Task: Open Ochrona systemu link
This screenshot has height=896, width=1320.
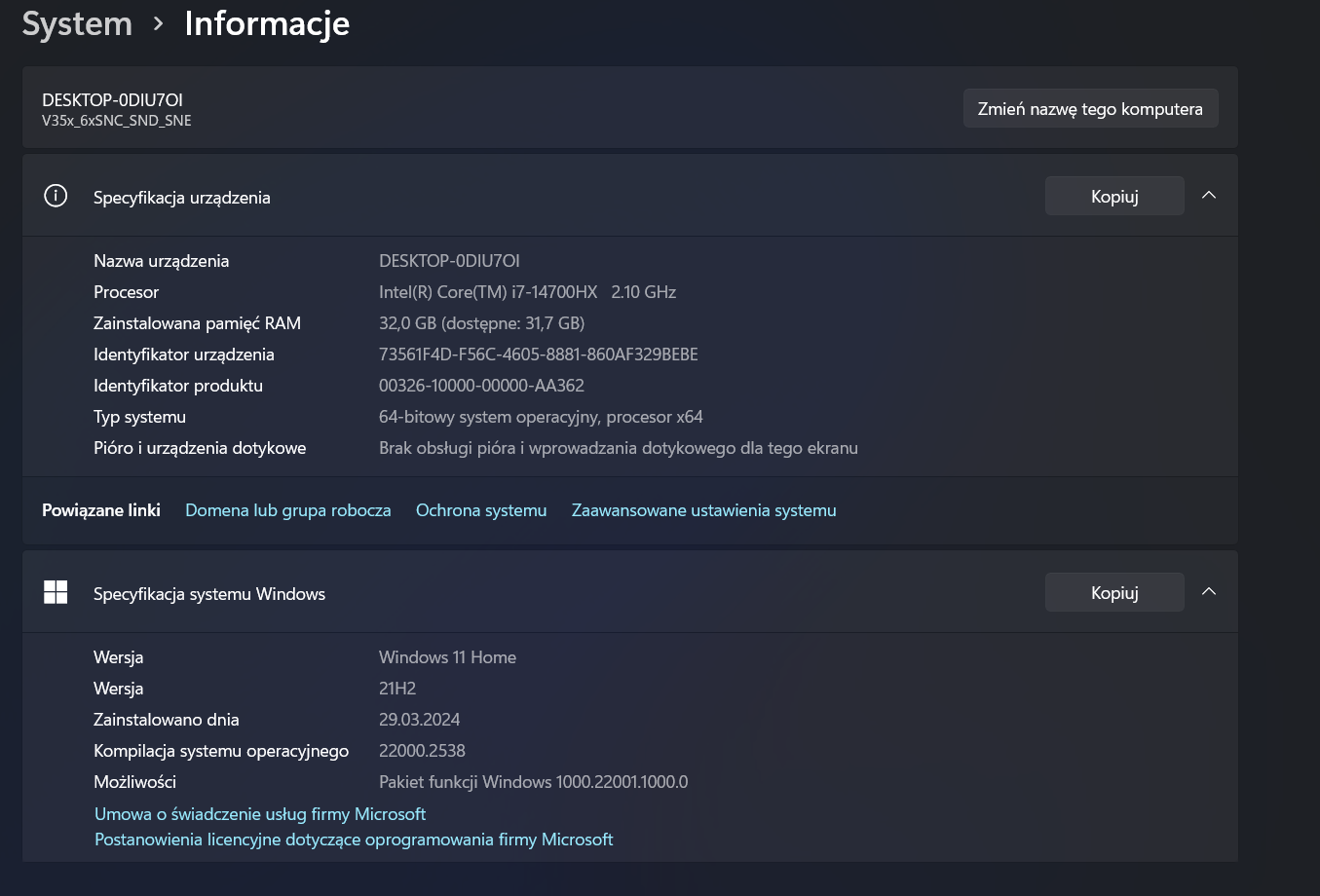Action: coord(481,510)
